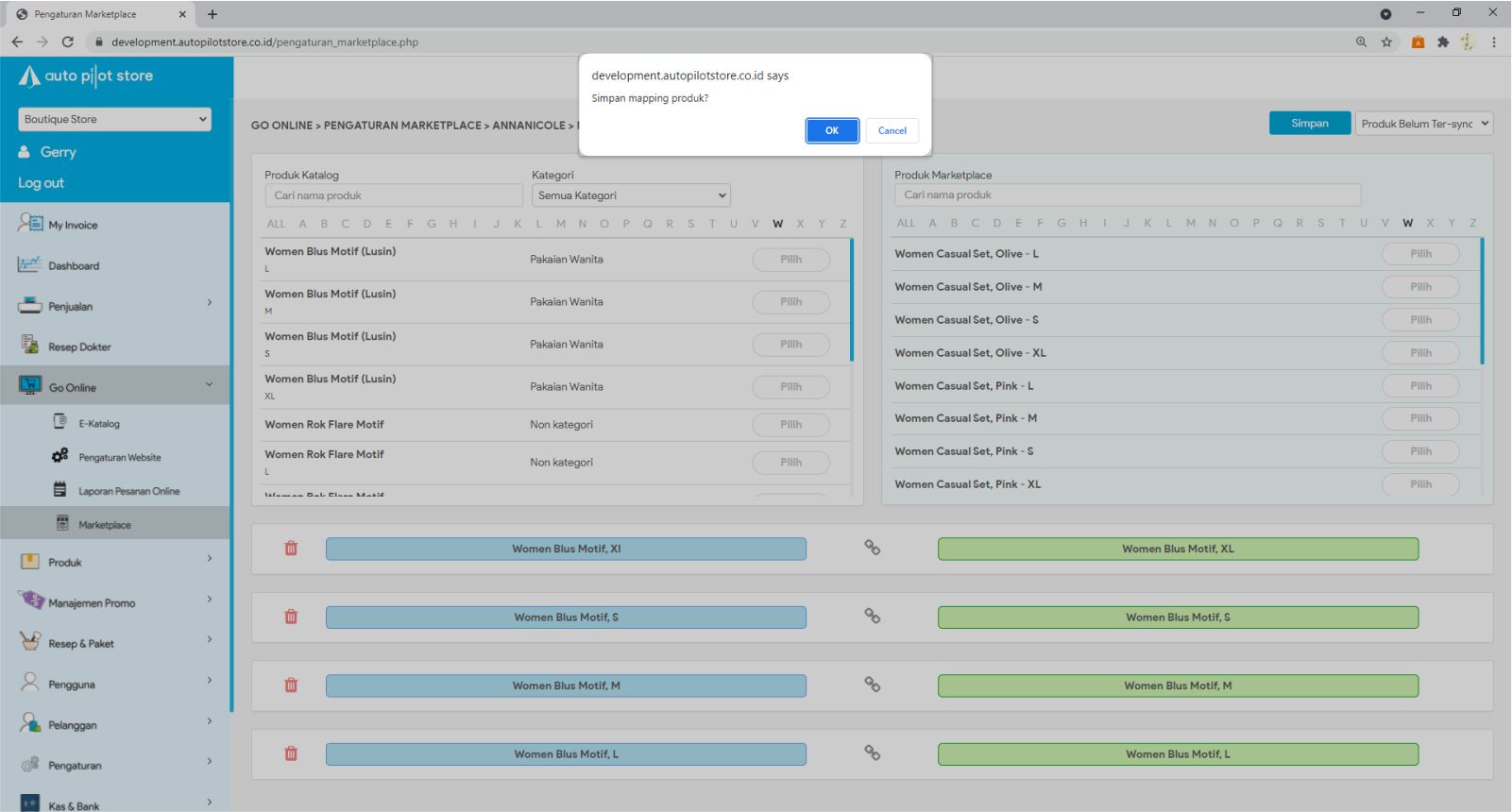Cancel the Simpan mapping produk dialog
This screenshot has height=812, width=1512.
(x=892, y=130)
